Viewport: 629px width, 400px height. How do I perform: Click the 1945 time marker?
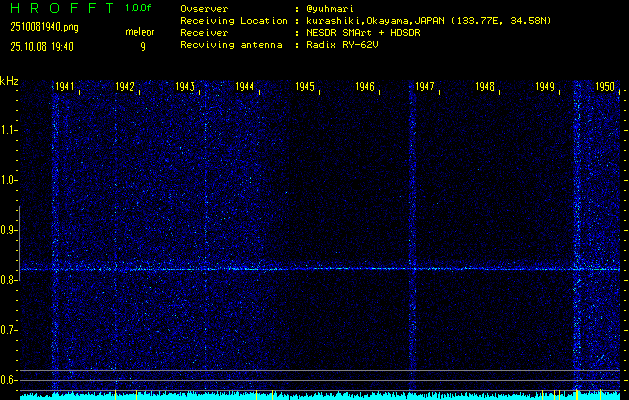pyautogui.click(x=305, y=87)
